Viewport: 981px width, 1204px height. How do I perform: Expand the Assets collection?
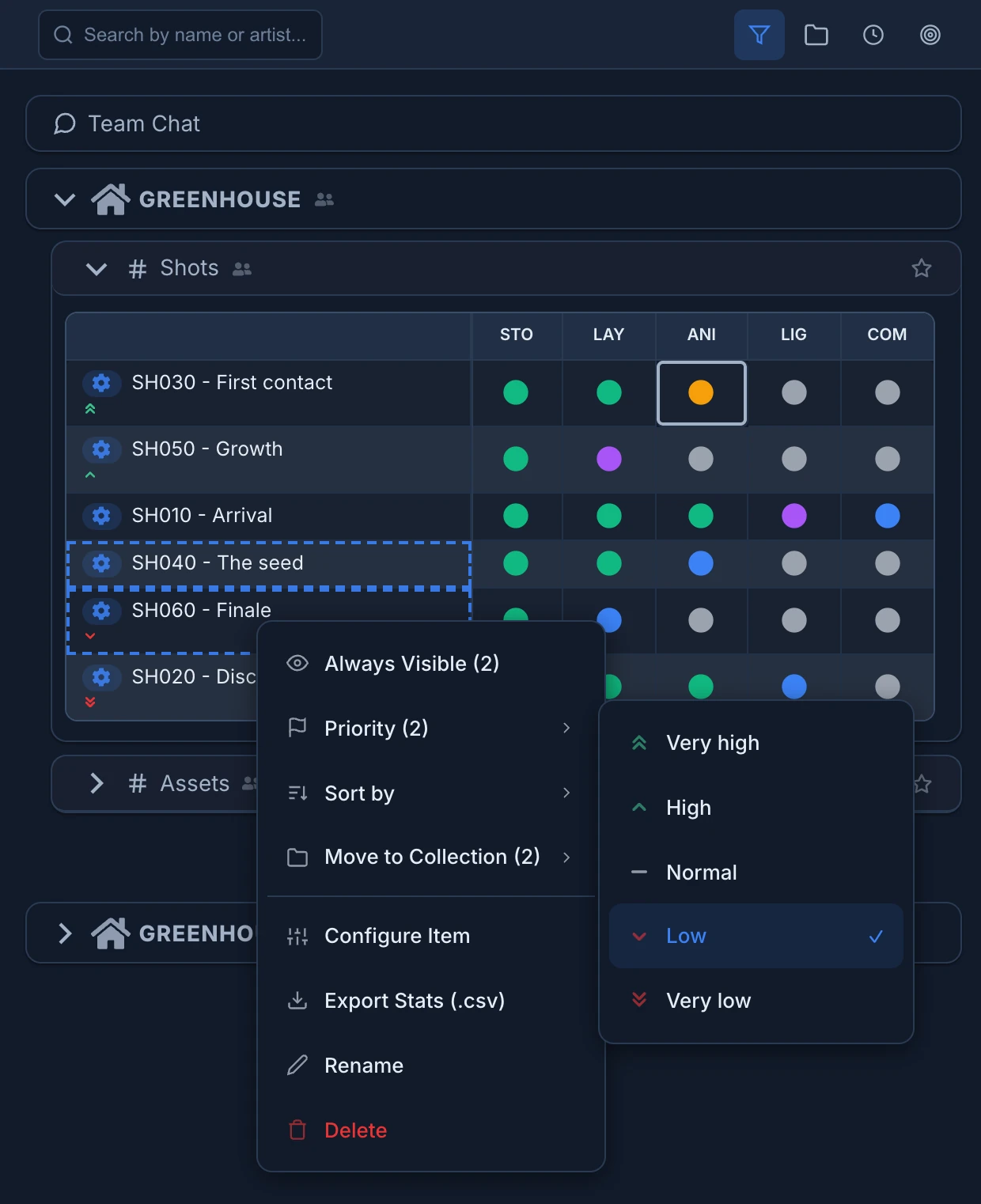pyautogui.click(x=97, y=783)
